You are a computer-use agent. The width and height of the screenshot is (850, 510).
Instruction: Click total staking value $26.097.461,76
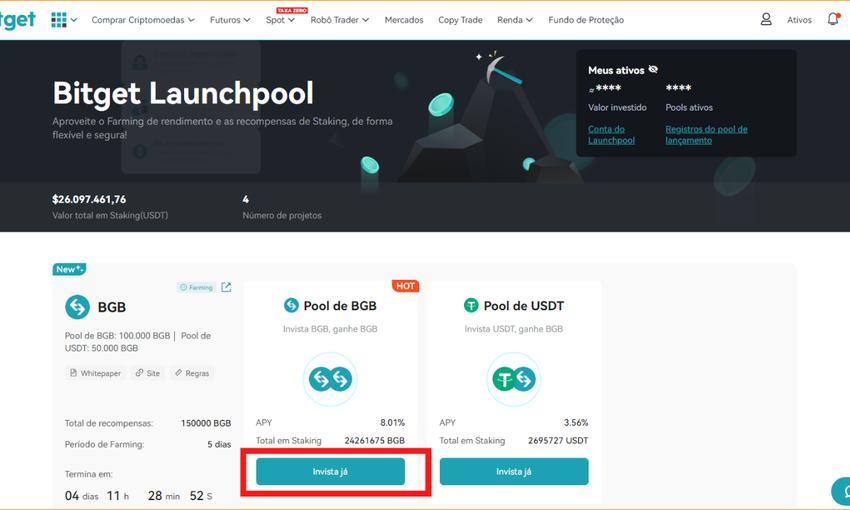pyautogui.click(x=89, y=199)
